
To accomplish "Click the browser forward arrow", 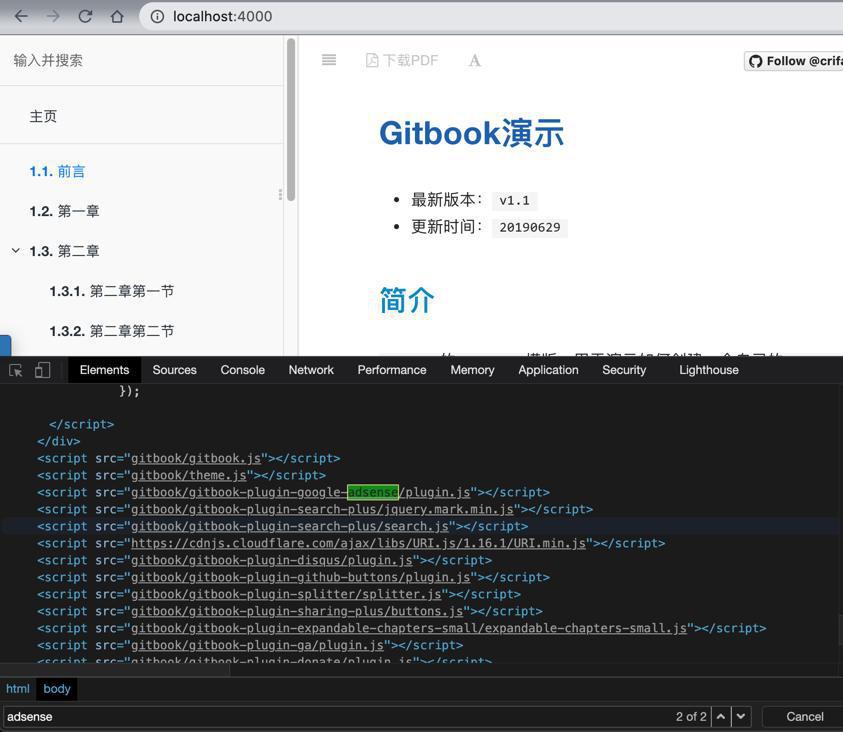I will (x=53, y=17).
